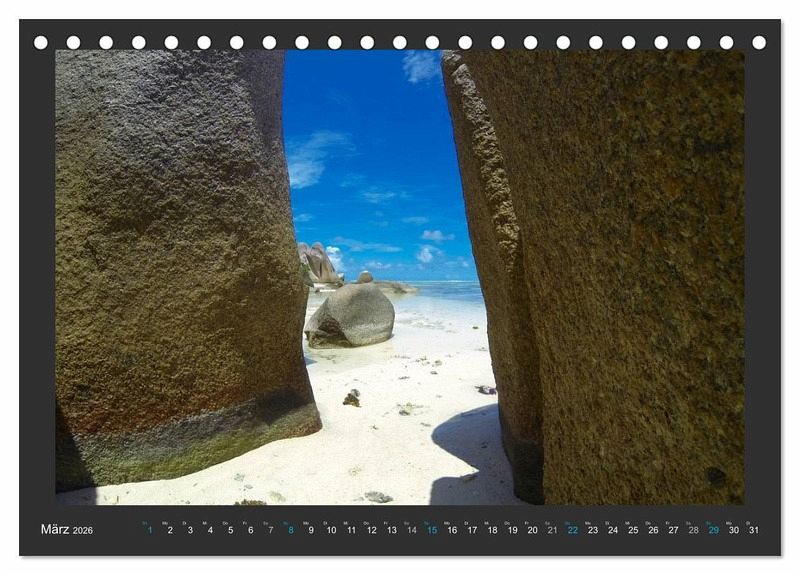
Task: Click the last spiral binding hole on right
Action: point(759,42)
